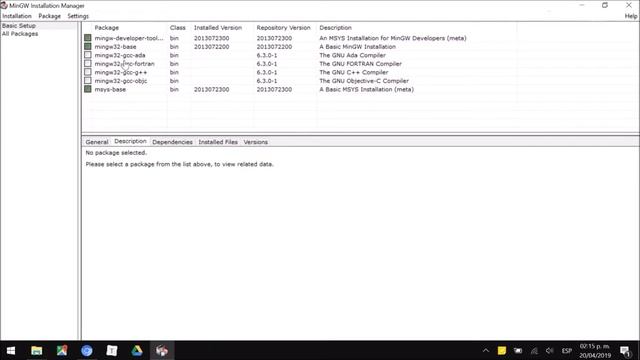The image size is (640, 360).
Task: Click the Installed Version column header
Action: pyautogui.click(x=218, y=28)
